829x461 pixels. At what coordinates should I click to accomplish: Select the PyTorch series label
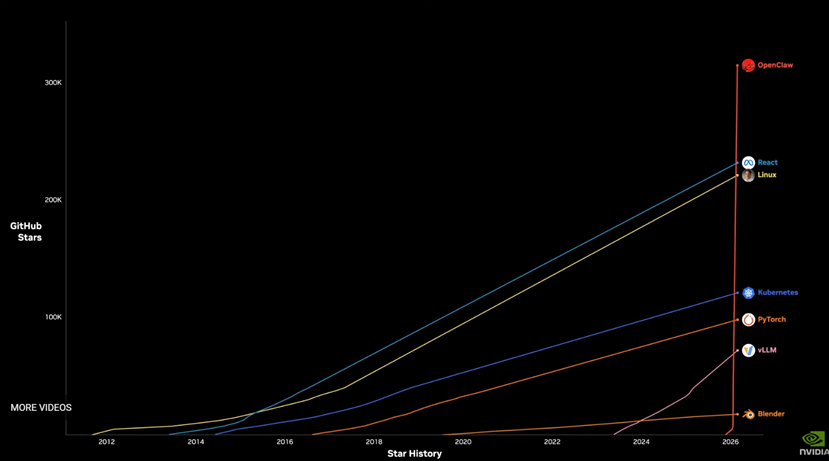(771, 319)
